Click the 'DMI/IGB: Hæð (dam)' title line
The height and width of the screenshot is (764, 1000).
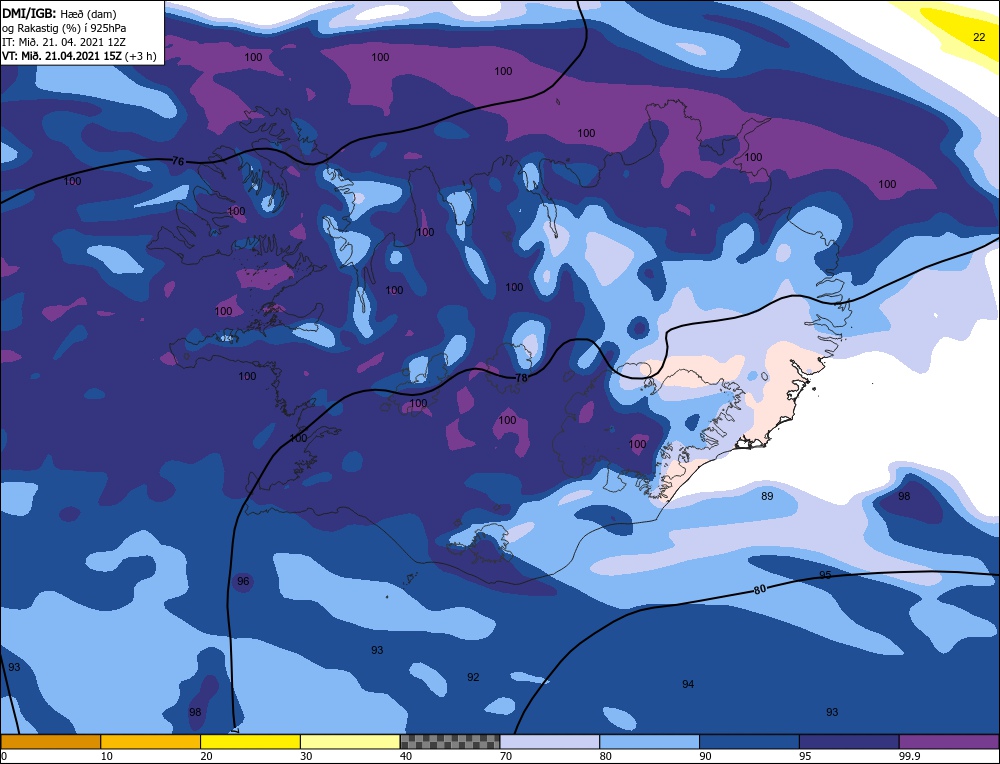click(x=59, y=13)
